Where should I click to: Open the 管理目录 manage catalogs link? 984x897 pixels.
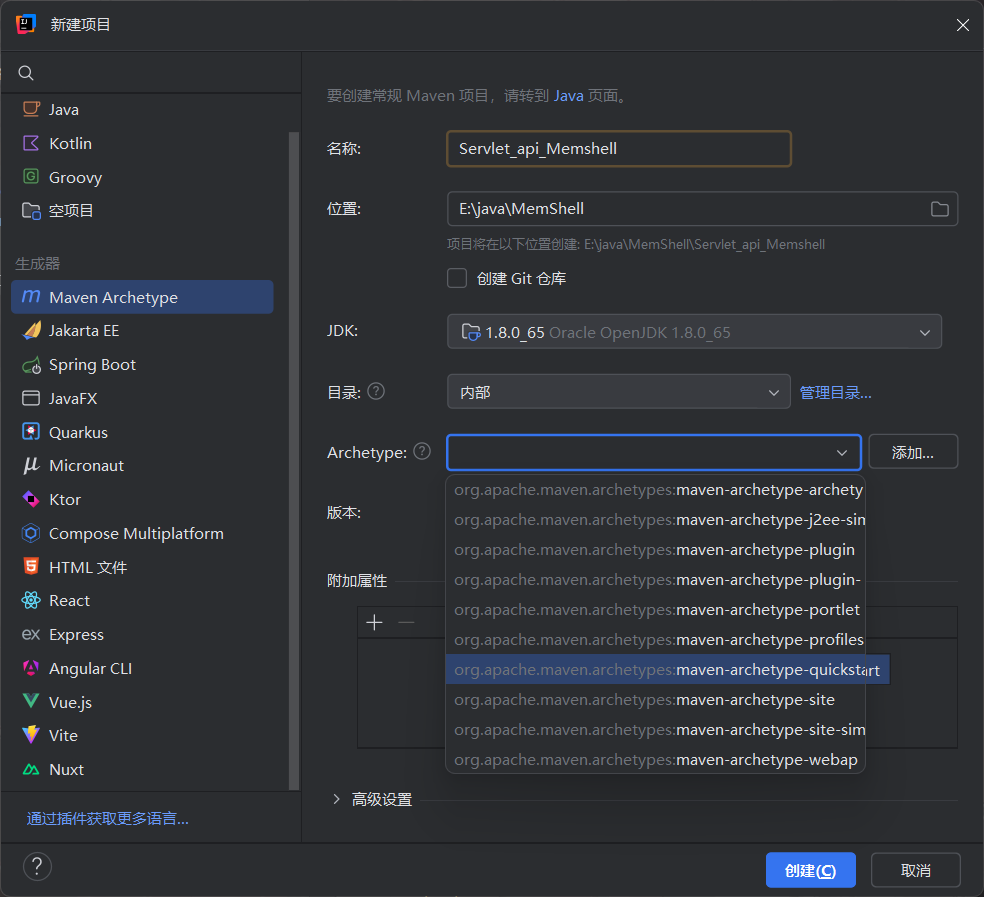click(x=835, y=393)
